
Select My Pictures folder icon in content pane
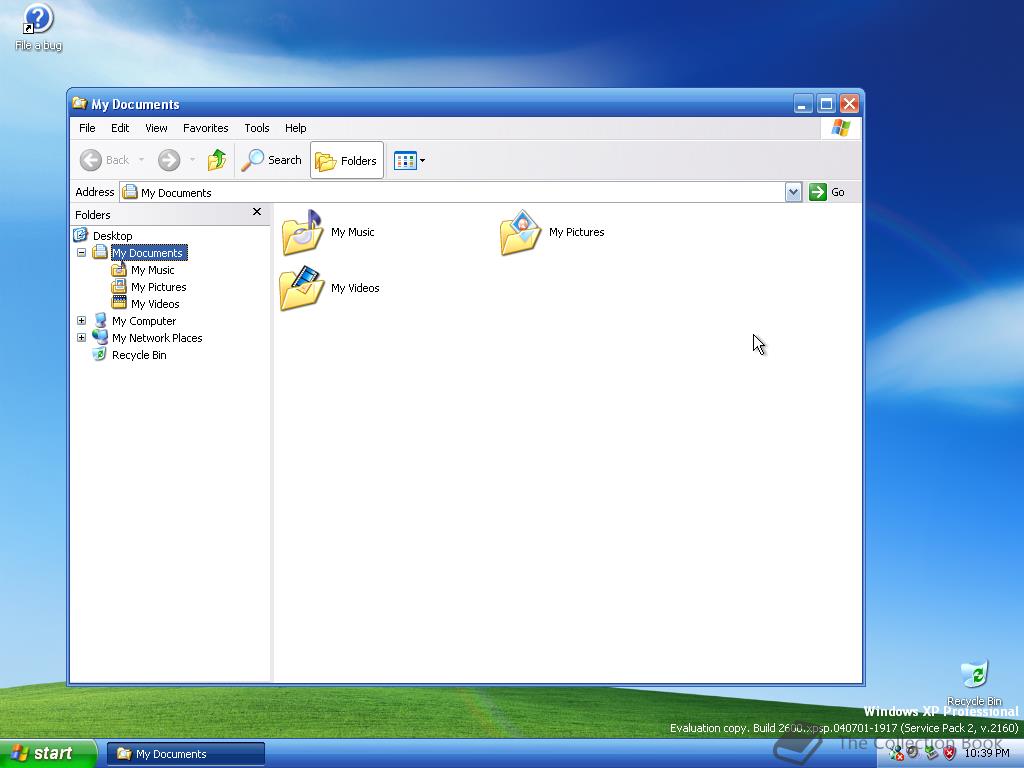[520, 232]
